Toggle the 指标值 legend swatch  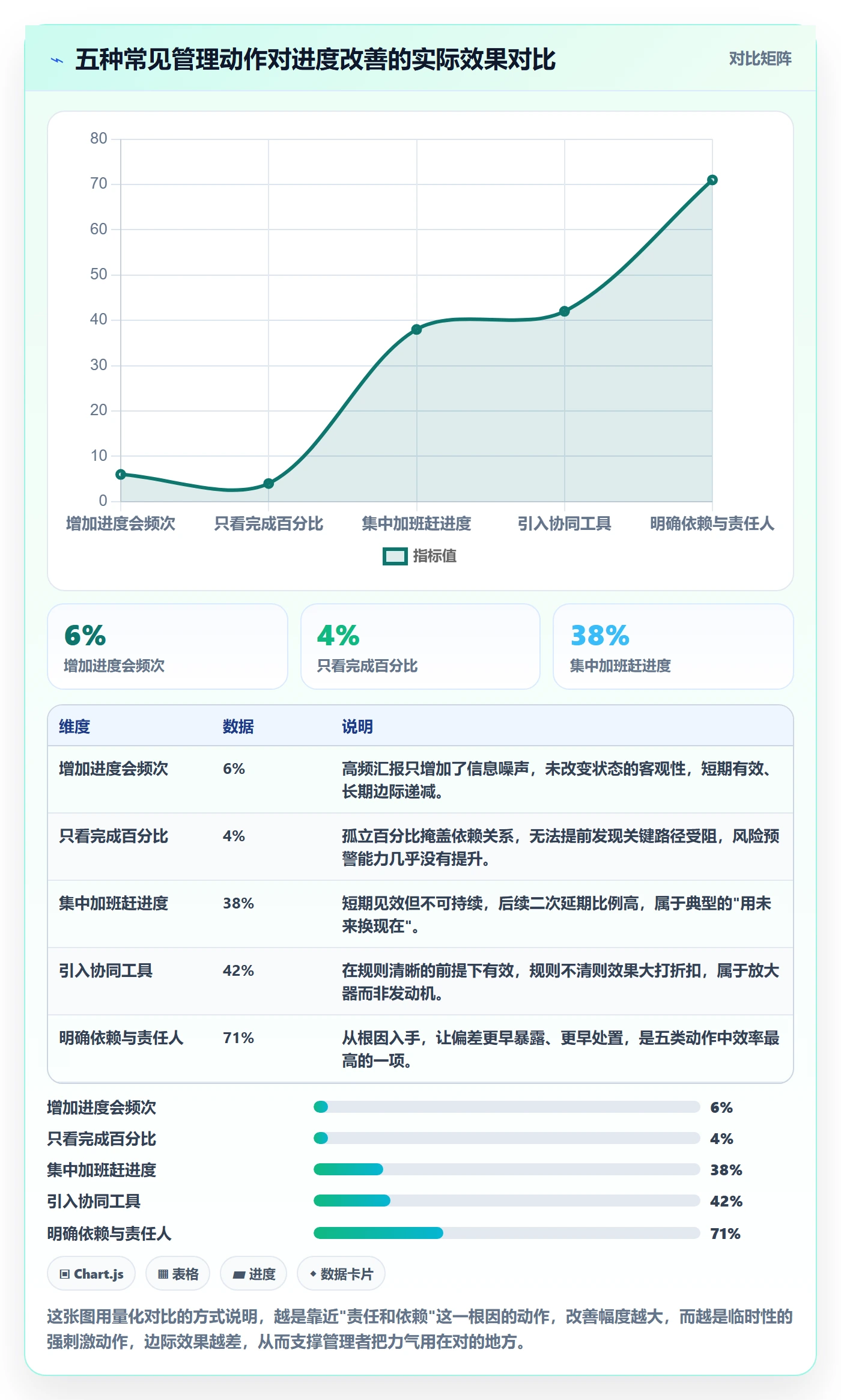(395, 556)
